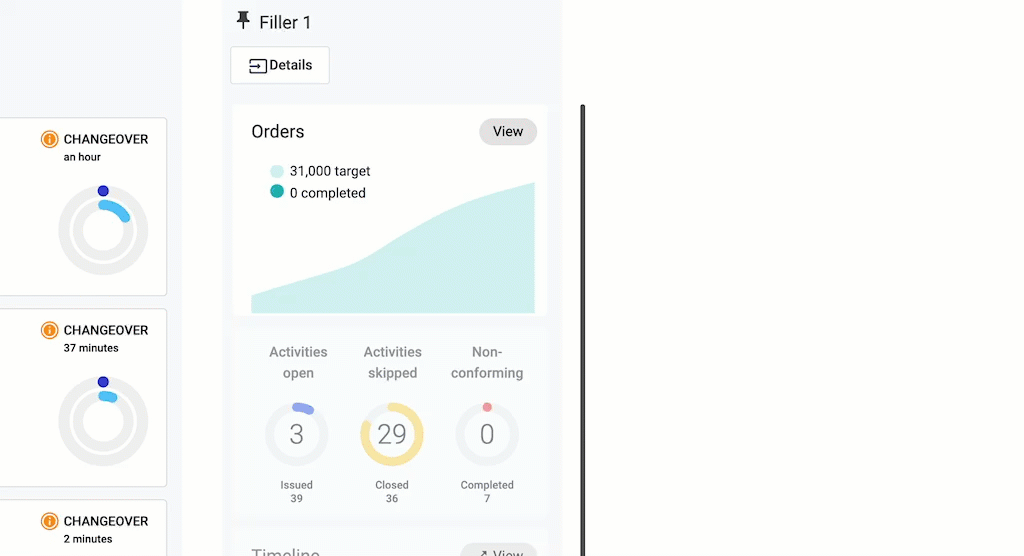Viewport: 1024px width, 556px height.
Task: Click the Closed 36 label
Action: [x=392, y=491]
